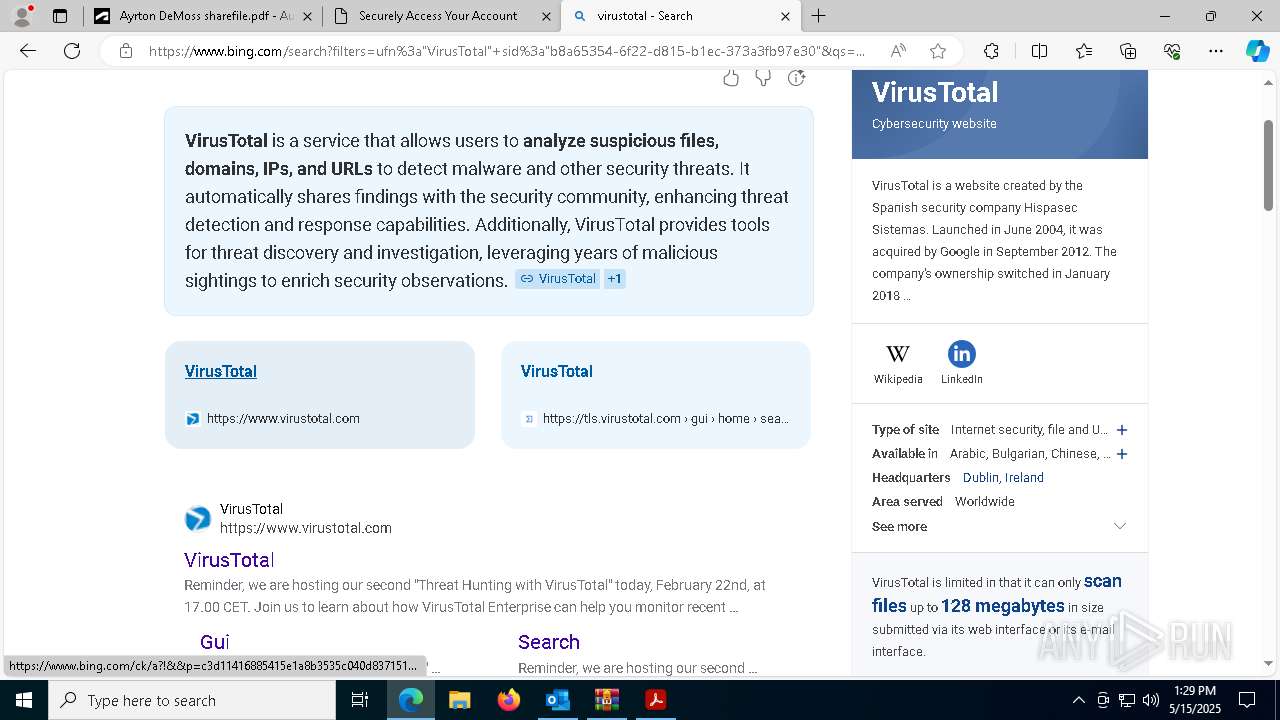Open the Copilot sidebar icon
The image size is (1280, 720).
(x=1257, y=51)
